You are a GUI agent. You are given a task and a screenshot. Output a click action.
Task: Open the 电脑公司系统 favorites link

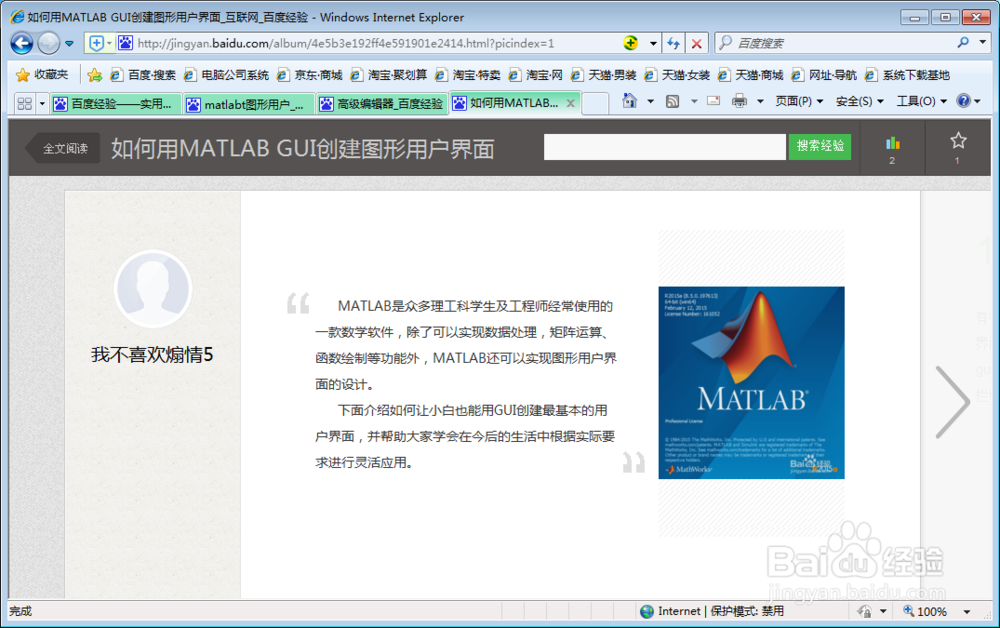(226, 75)
